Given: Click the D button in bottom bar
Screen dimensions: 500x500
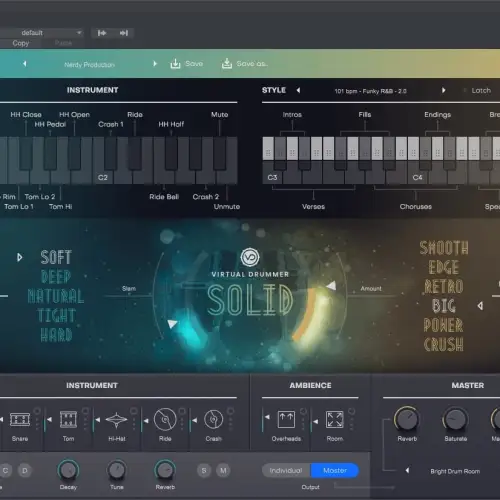Looking at the screenshot, I should (25, 470).
